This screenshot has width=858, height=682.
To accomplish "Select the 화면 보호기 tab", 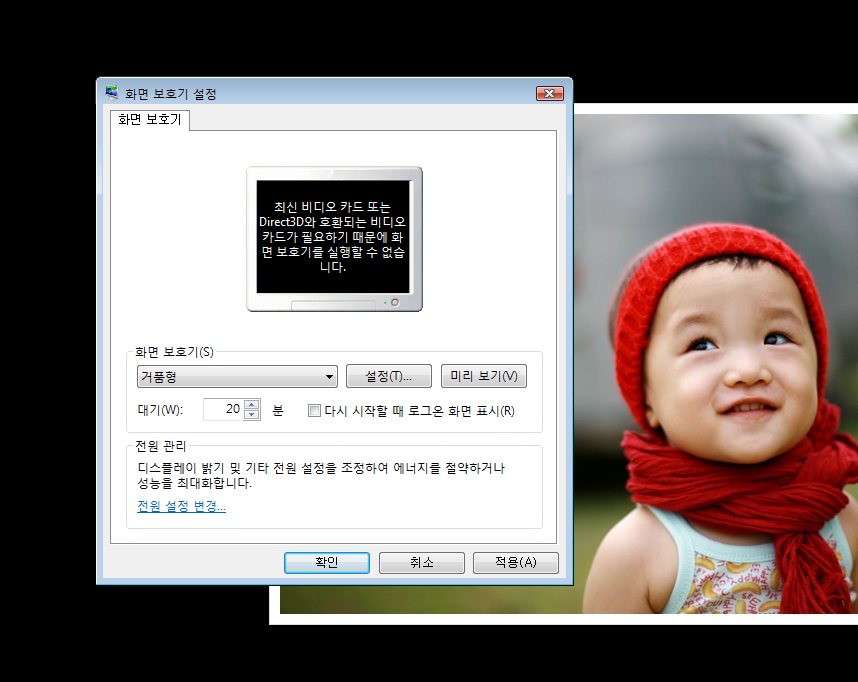I will click(149, 119).
